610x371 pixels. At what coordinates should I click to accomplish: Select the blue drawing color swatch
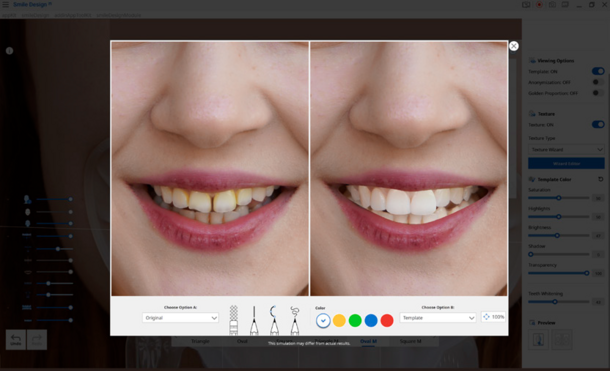371,320
